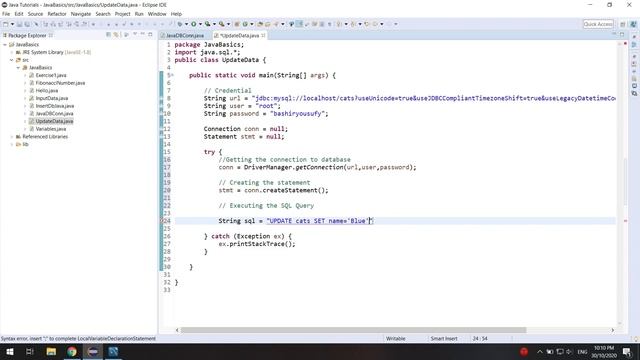This screenshot has width=640, height=360.
Task: Click the Save All toolbar icon
Action: coord(27,24)
